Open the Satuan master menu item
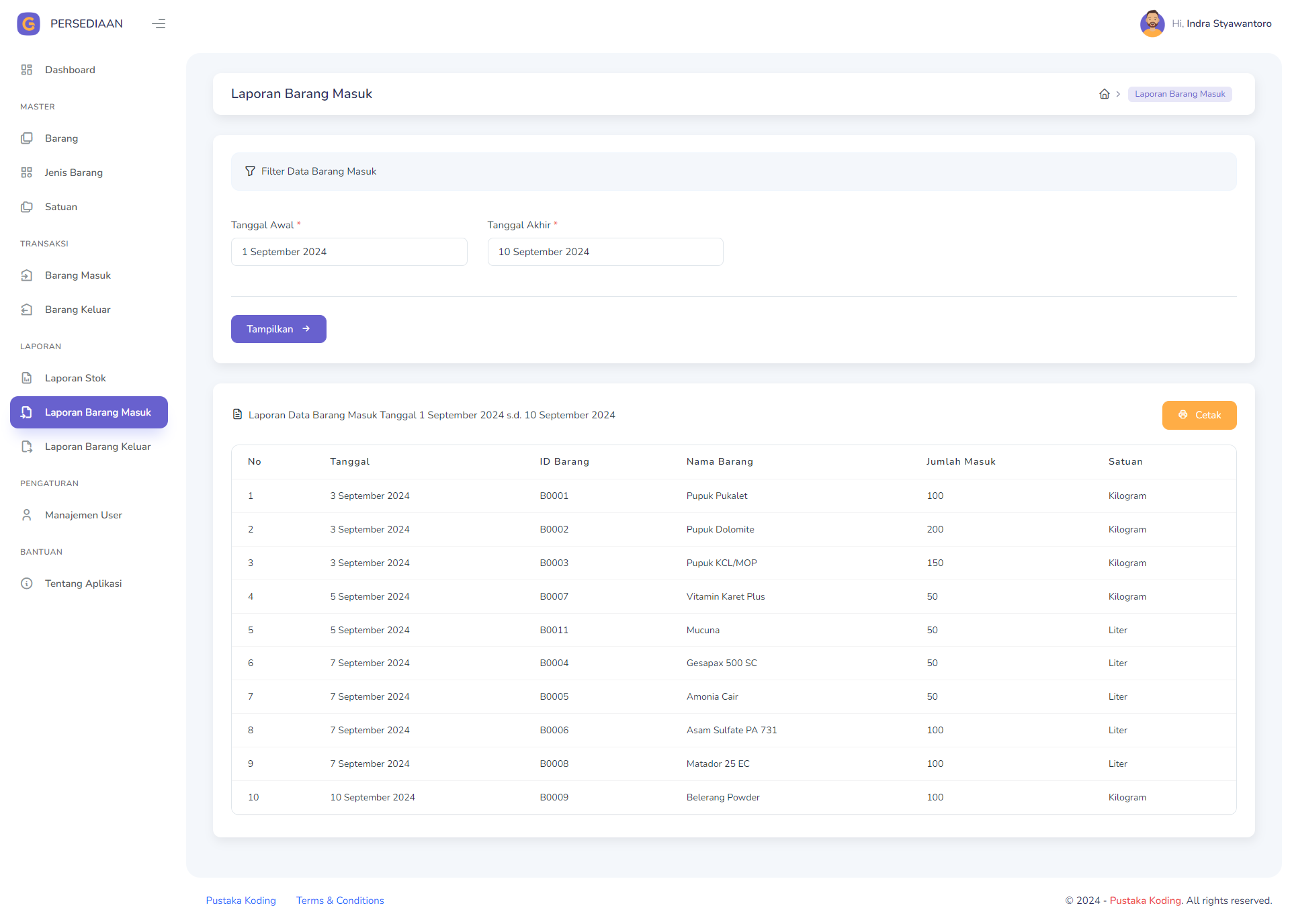Viewport: 1290px width, 924px height. (x=60, y=207)
